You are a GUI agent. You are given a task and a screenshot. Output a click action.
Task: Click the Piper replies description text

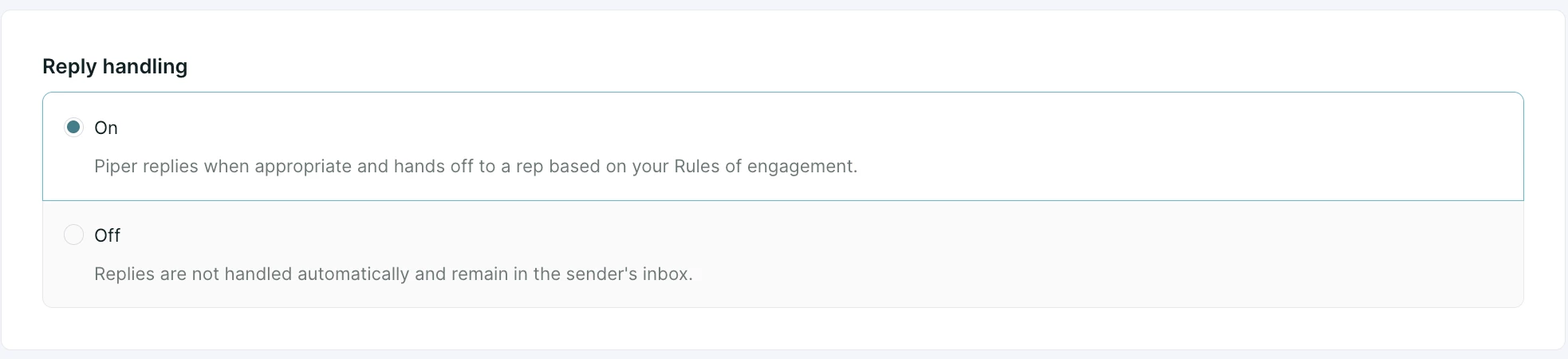[475, 166]
